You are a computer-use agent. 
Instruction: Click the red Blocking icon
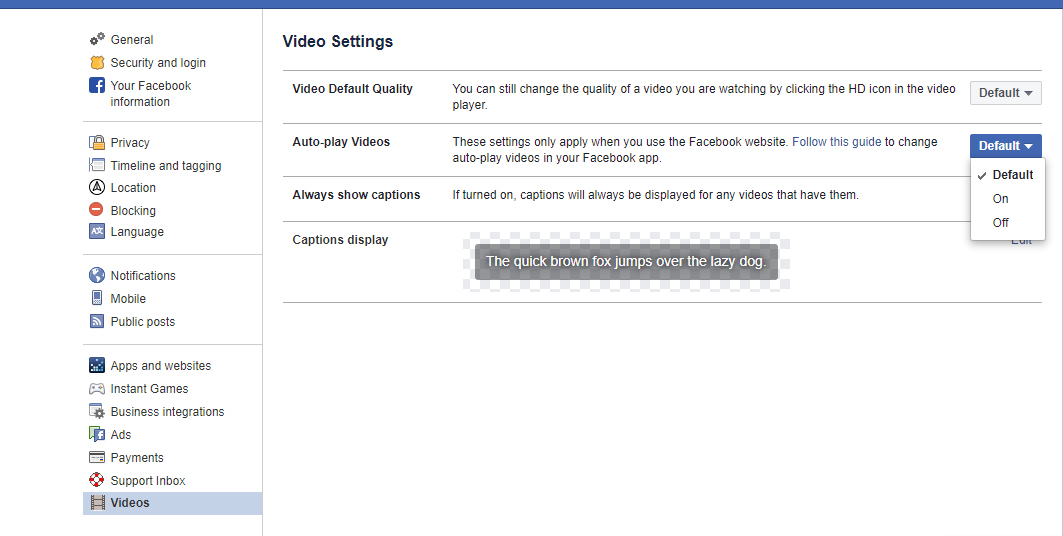click(x=97, y=210)
